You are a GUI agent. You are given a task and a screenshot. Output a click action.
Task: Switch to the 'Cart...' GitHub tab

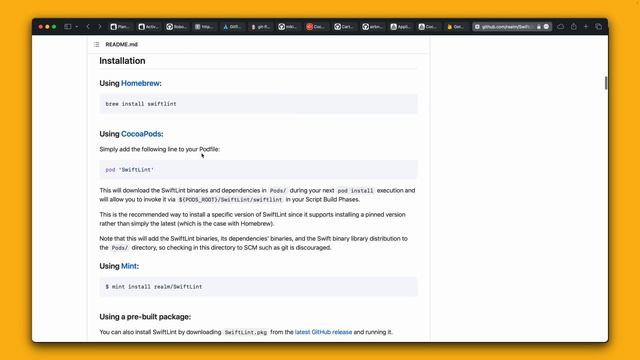(x=344, y=27)
